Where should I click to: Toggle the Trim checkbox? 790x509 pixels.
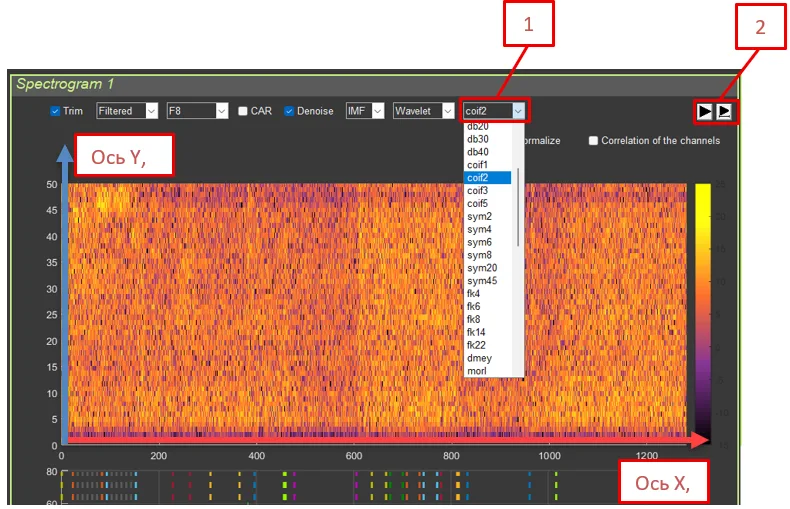(55, 111)
